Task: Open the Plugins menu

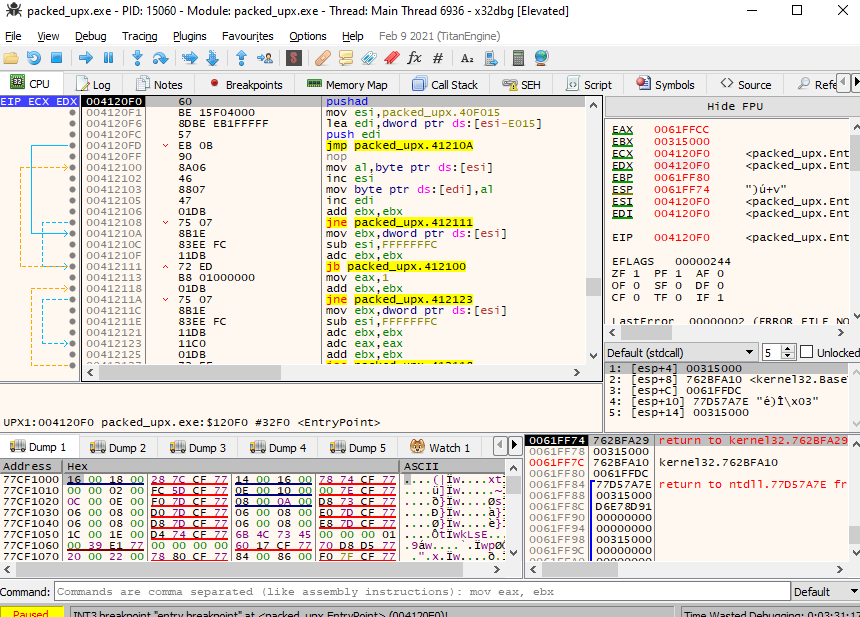Action: click(190, 36)
